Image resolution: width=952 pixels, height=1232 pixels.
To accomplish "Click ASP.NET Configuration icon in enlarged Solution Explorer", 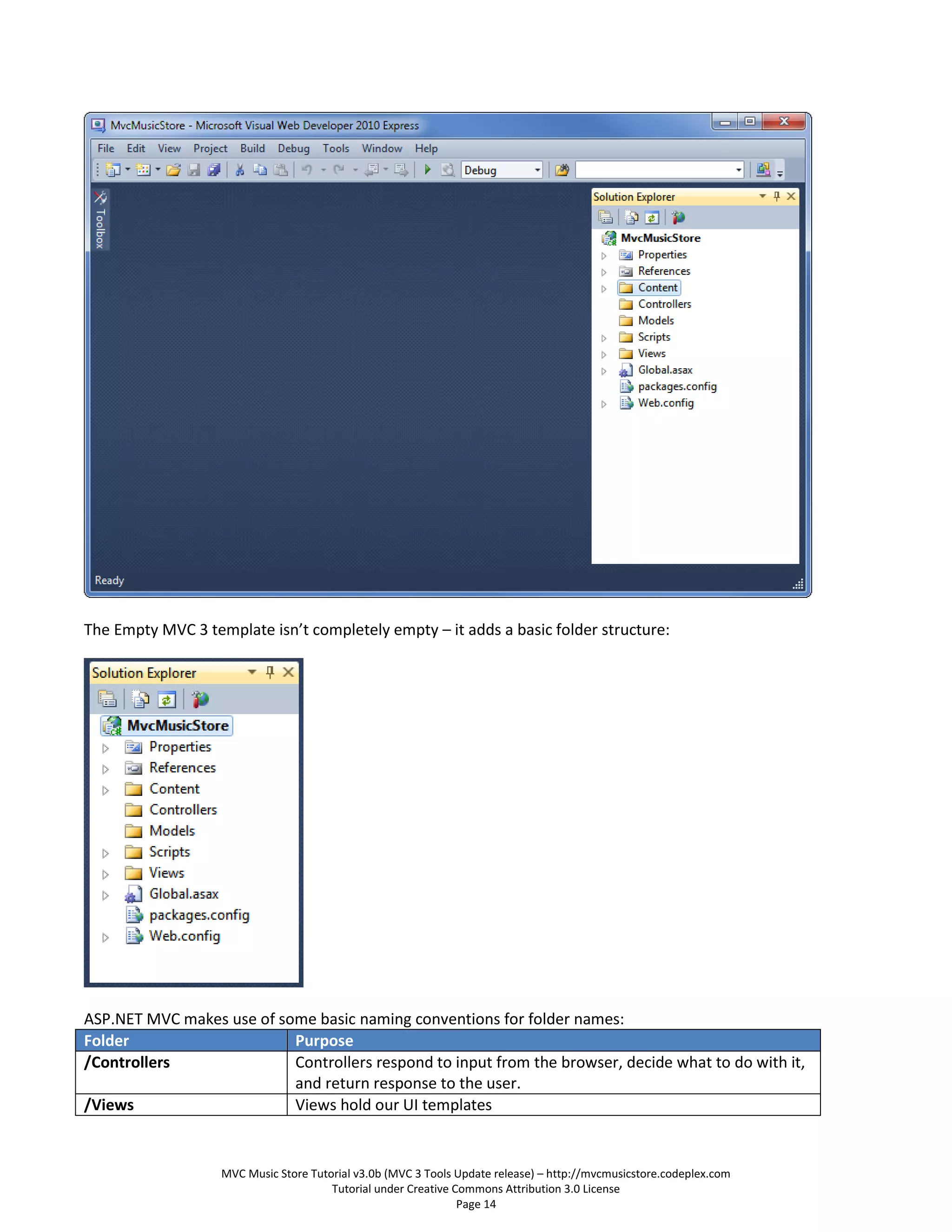I will pyautogui.click(x=199, y=700).
